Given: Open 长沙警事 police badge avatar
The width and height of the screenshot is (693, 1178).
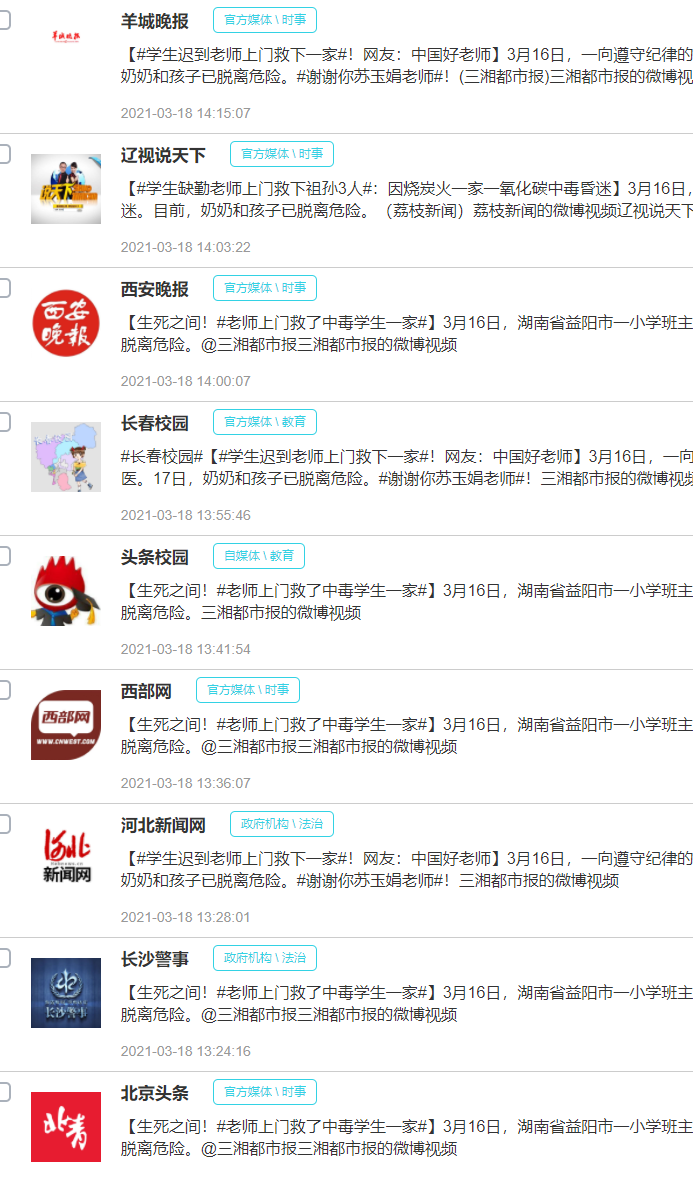Looking at the screenshot, I should point(66,993).
